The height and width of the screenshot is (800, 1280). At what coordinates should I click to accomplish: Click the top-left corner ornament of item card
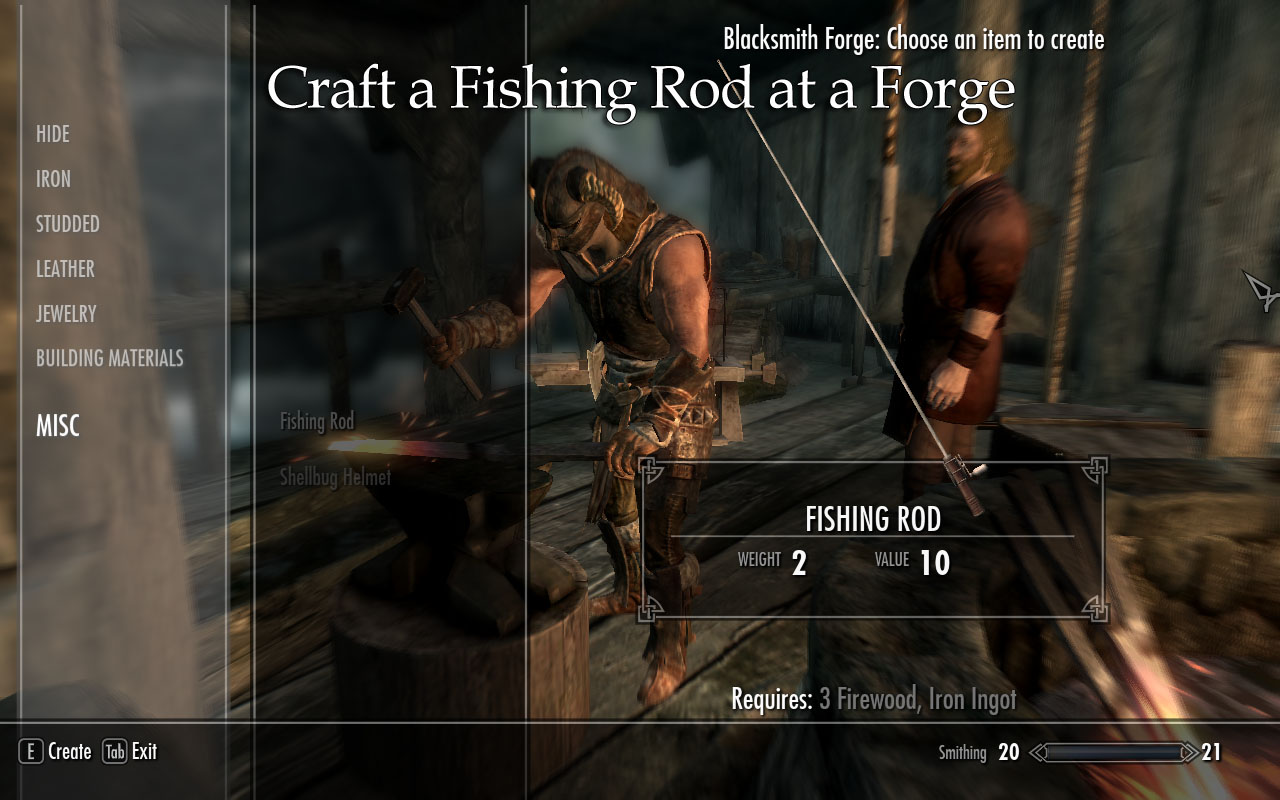[x=648, y=469]
